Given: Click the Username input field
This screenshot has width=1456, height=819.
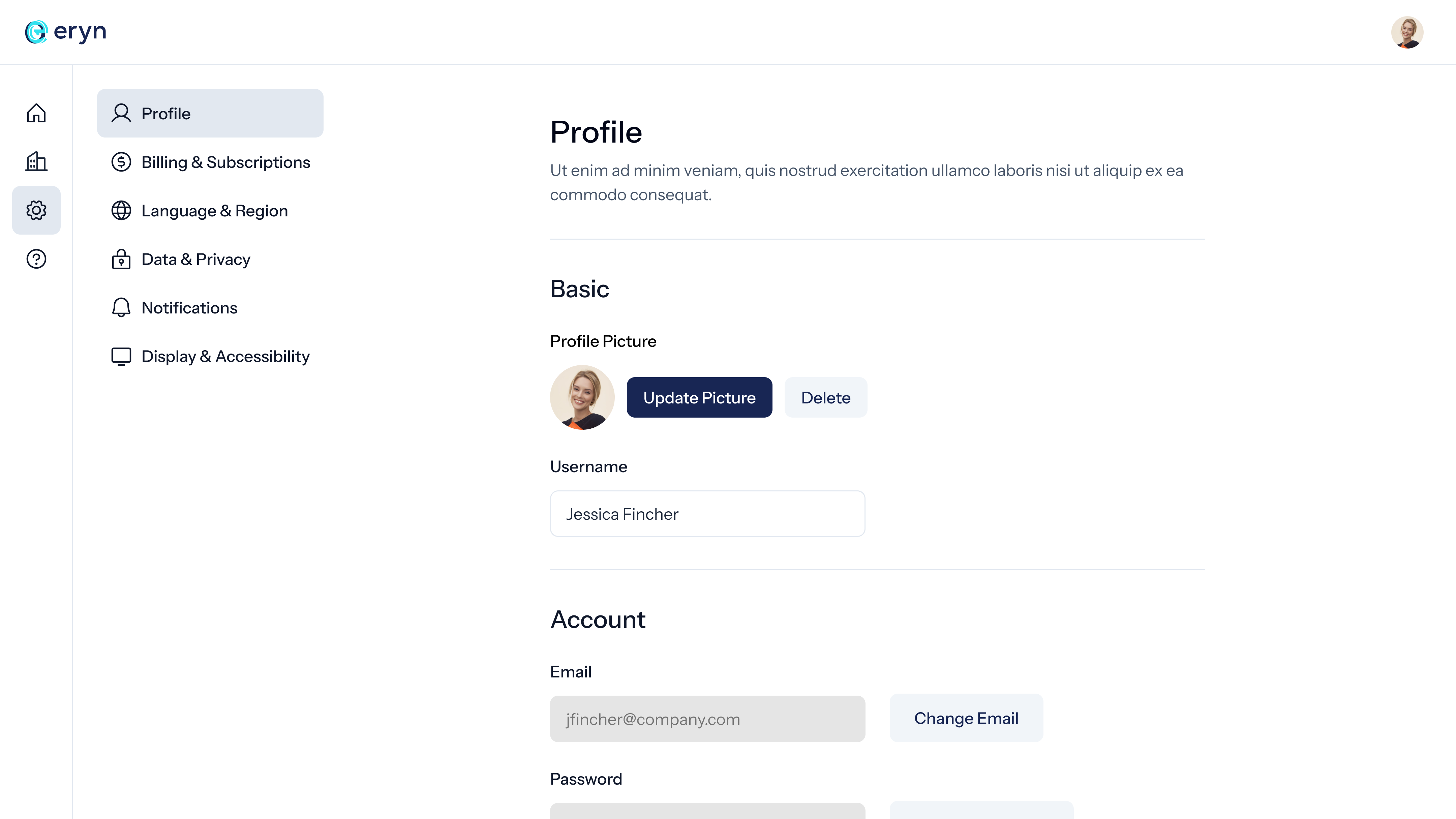Looking at the screenshot, I should point(707,514).
